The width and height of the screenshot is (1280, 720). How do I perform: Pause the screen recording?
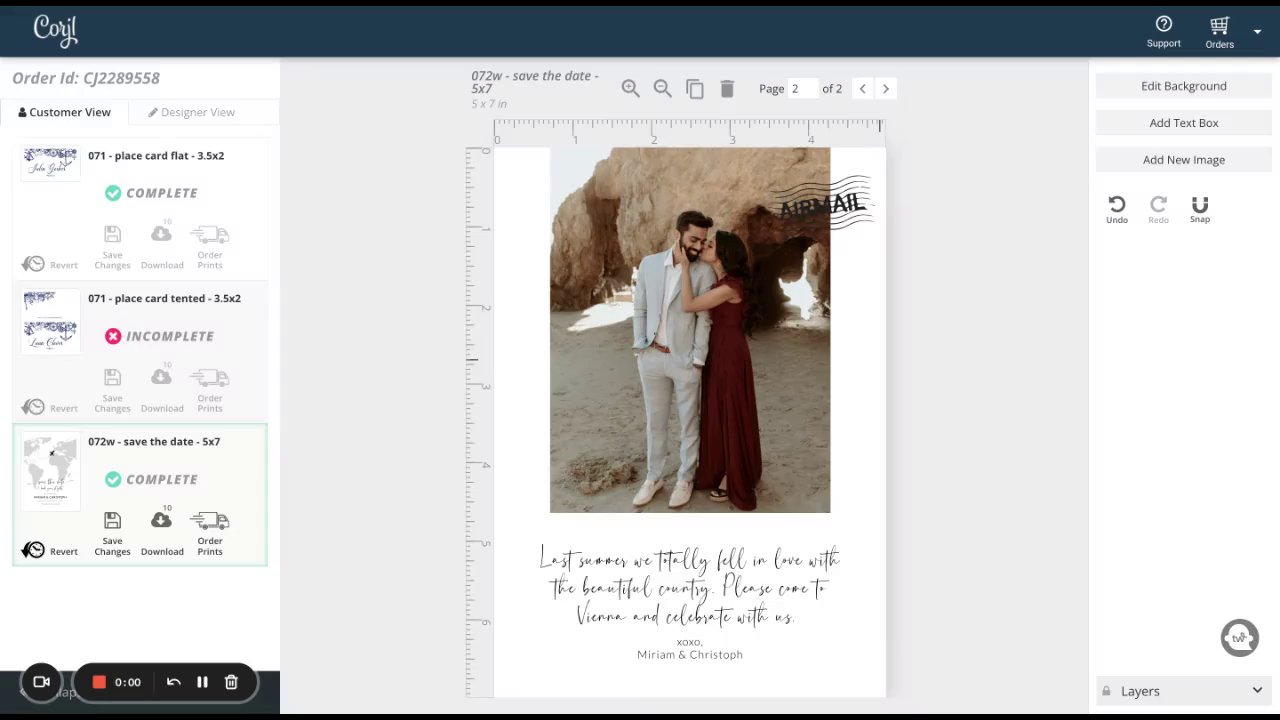(202, 682)
